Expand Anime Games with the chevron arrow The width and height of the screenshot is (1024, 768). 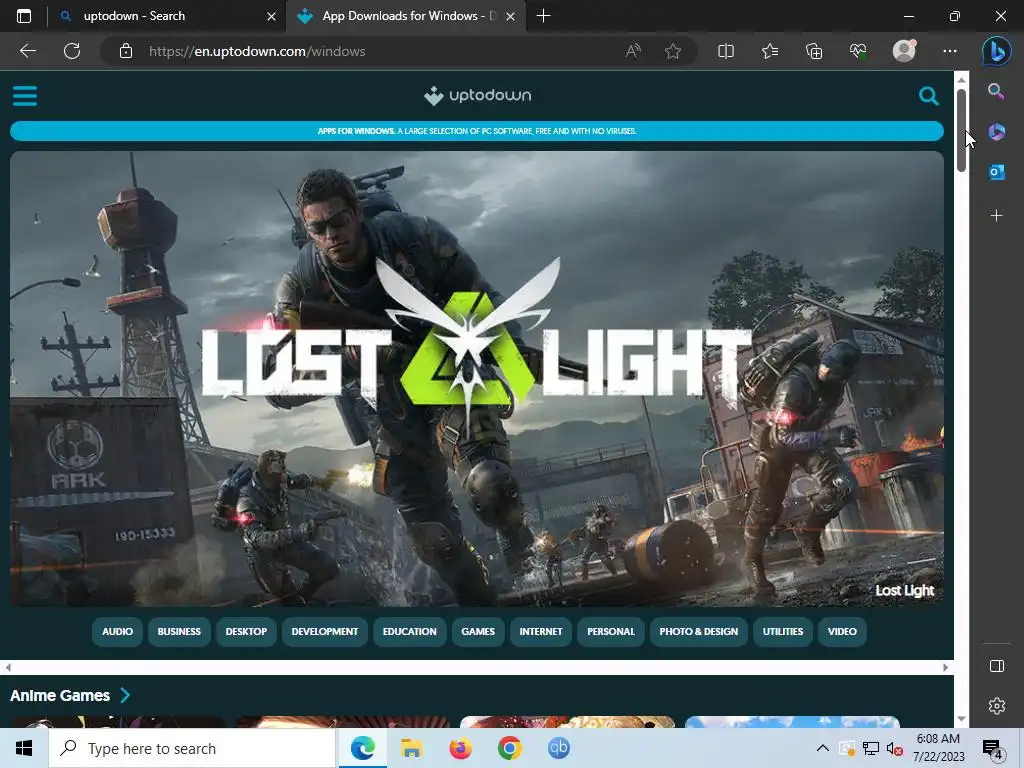click(125, 696)
